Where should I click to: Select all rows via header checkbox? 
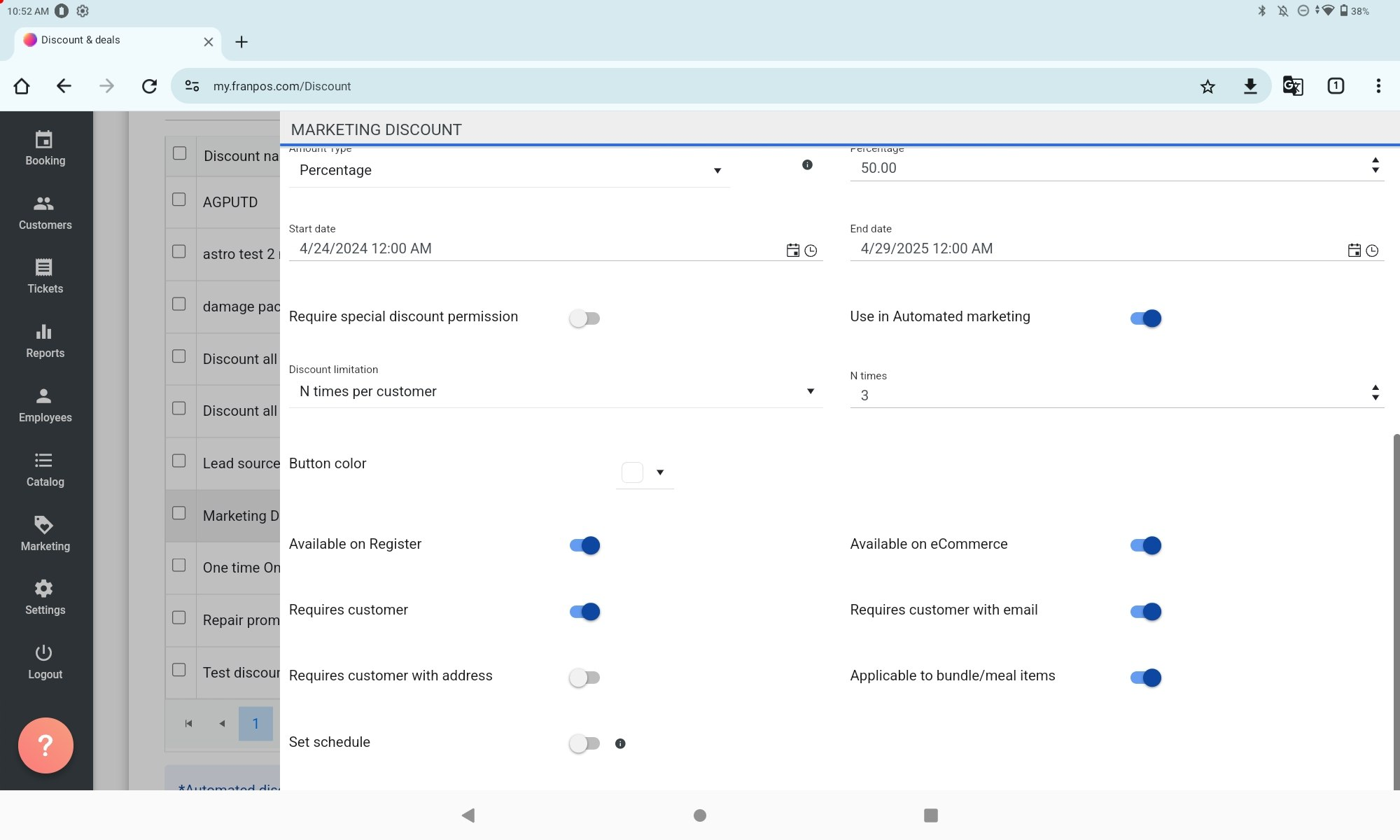179,153
